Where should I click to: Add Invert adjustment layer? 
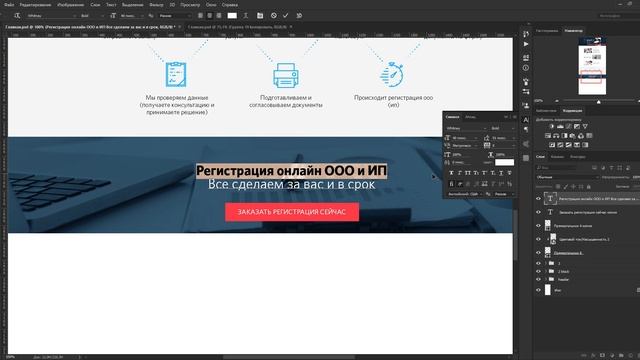pyautogui.click(x=552, y=145)
